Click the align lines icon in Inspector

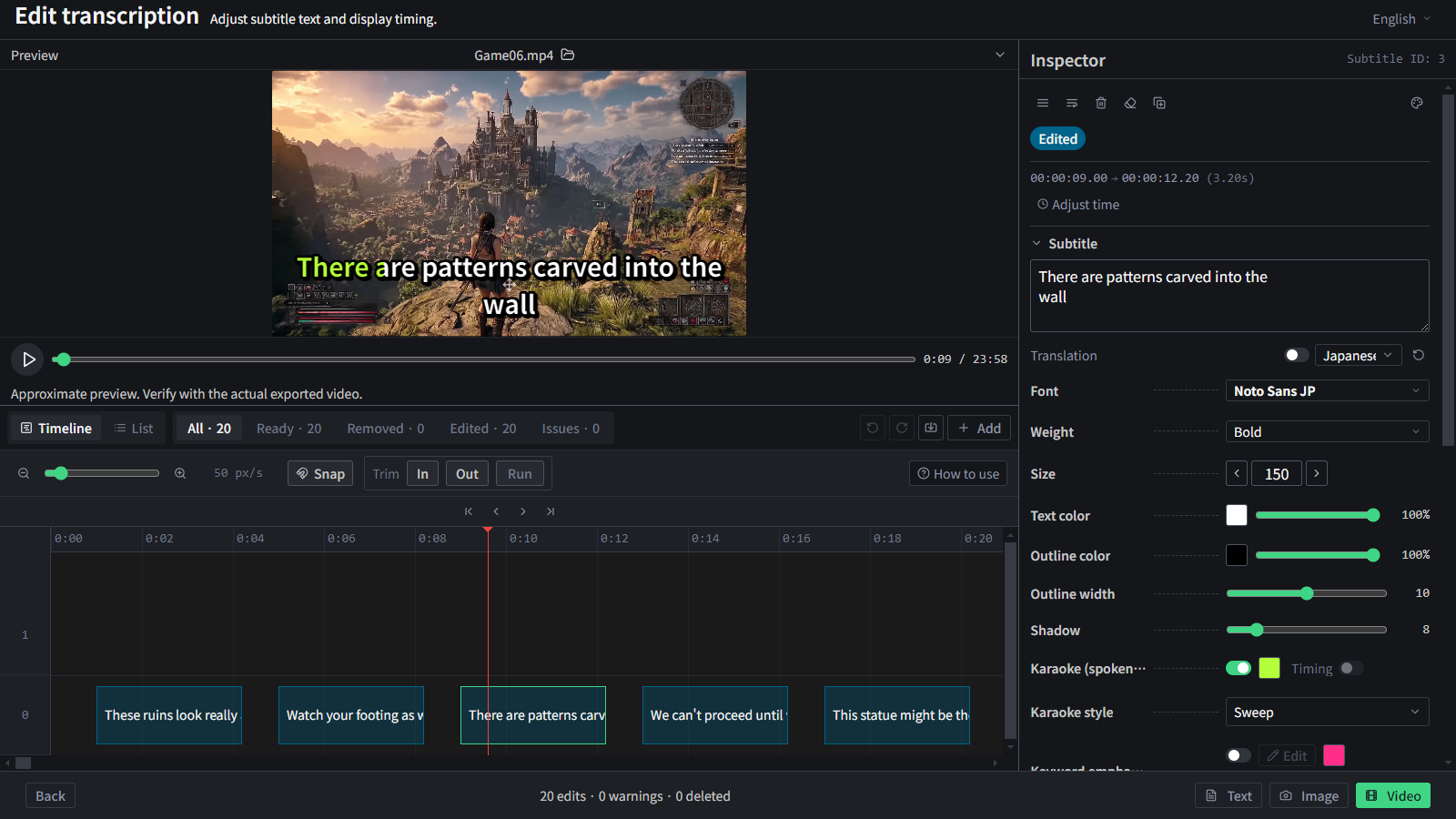(x=1043, y=103)
